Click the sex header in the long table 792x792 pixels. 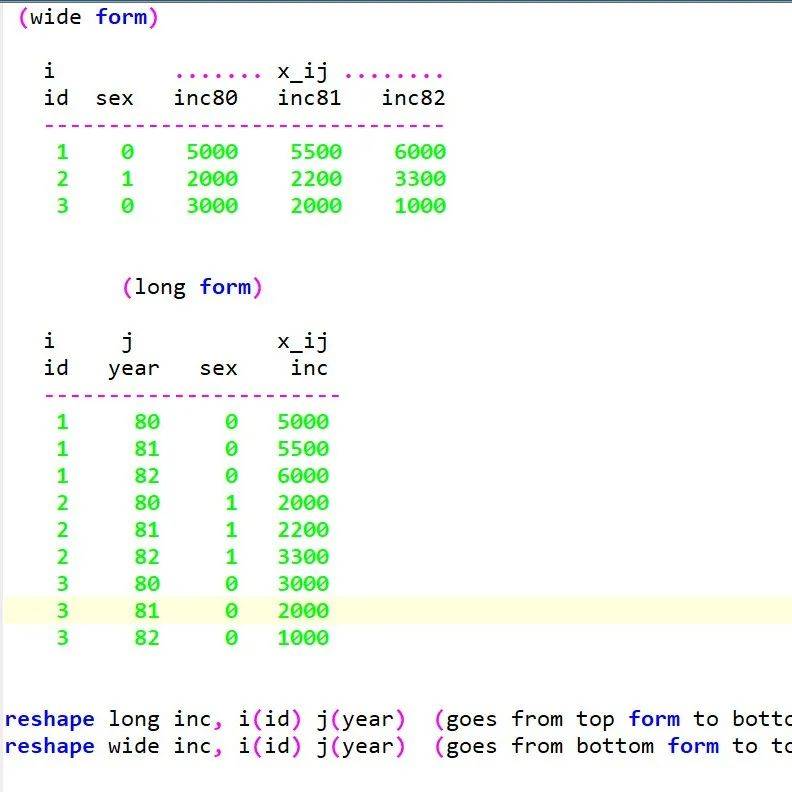click(x=218, y=368)
